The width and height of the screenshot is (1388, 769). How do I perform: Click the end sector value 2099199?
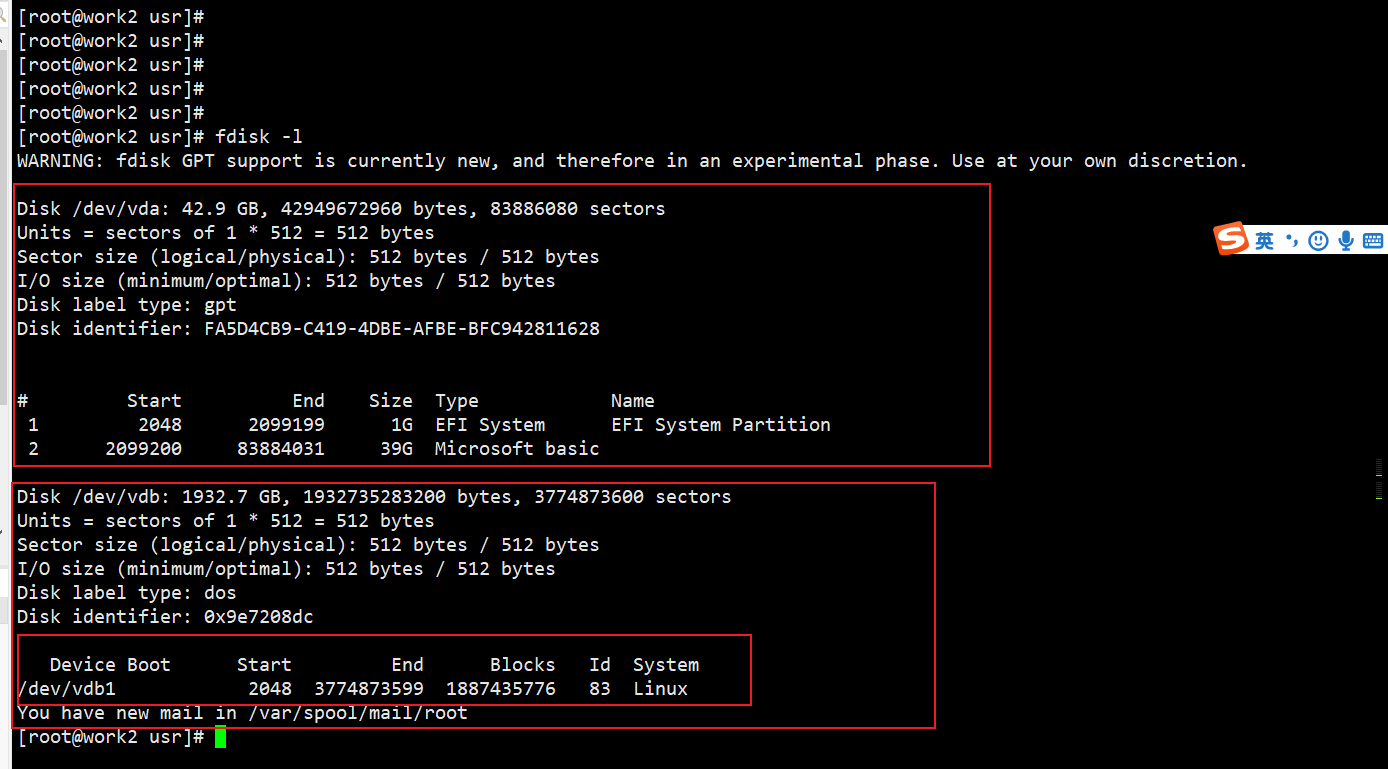point(287,425)
